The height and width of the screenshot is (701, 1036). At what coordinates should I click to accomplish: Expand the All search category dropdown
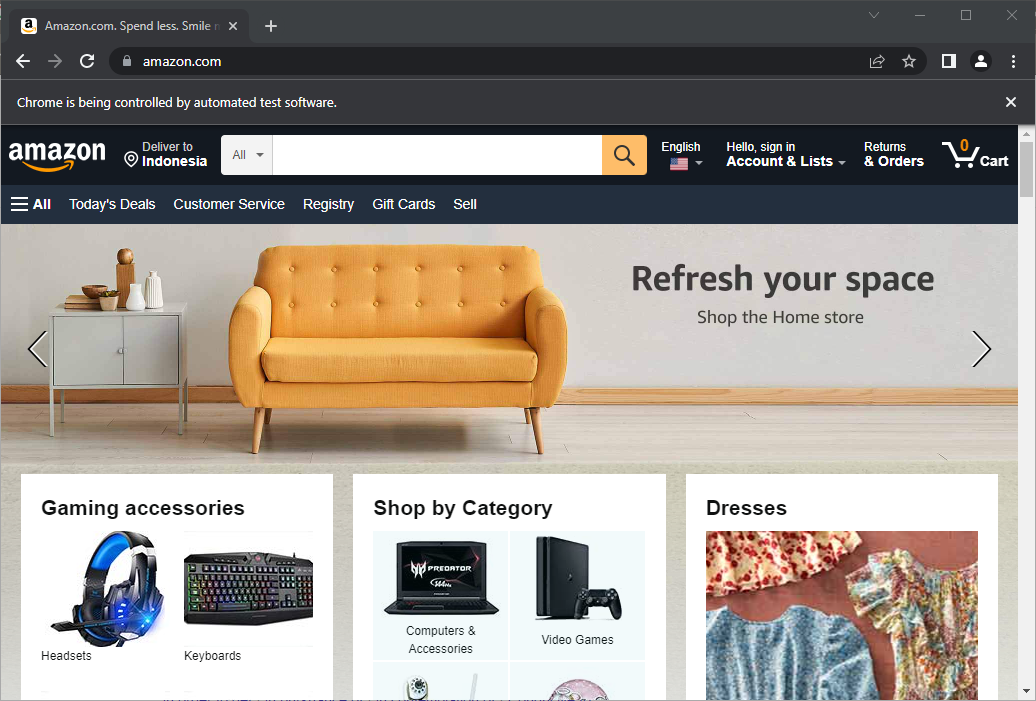(247, 155)
